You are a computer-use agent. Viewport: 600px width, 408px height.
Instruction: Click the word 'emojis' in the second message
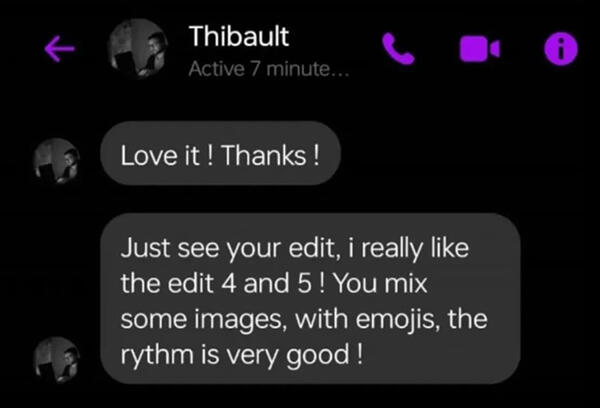tap(398, 320)
